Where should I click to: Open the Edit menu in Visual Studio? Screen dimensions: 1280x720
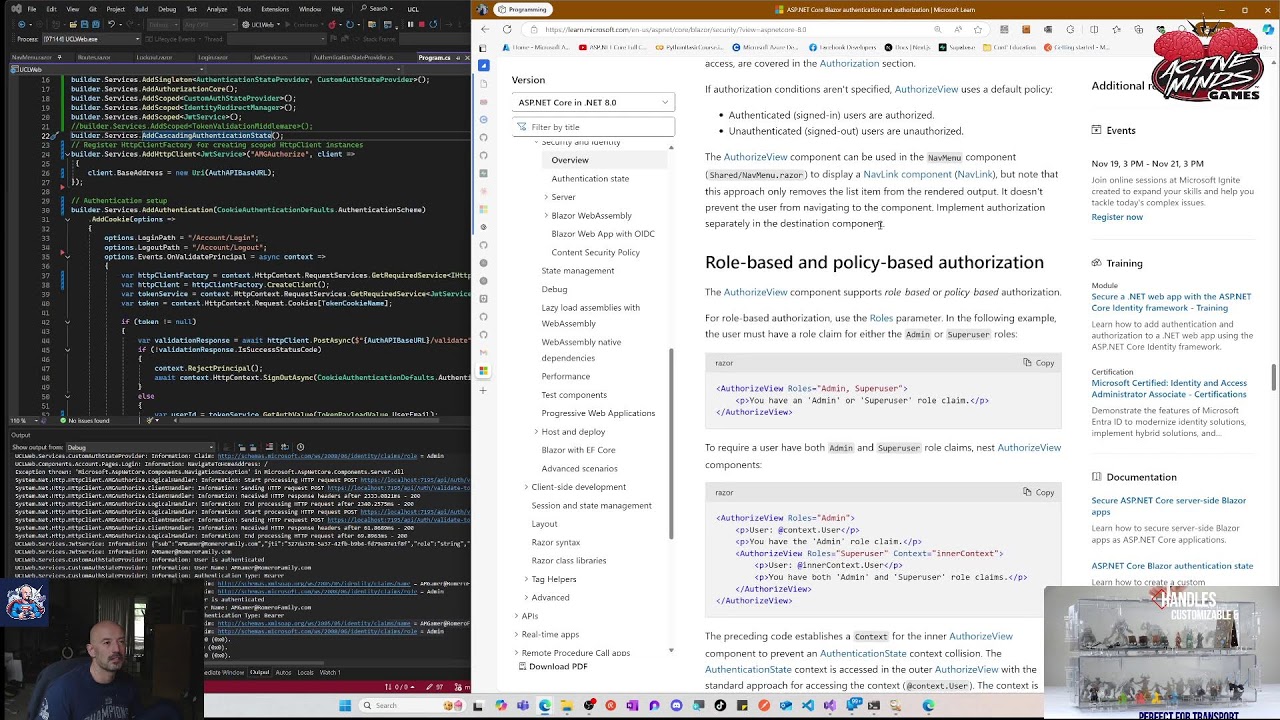click(x=51, y=9)
